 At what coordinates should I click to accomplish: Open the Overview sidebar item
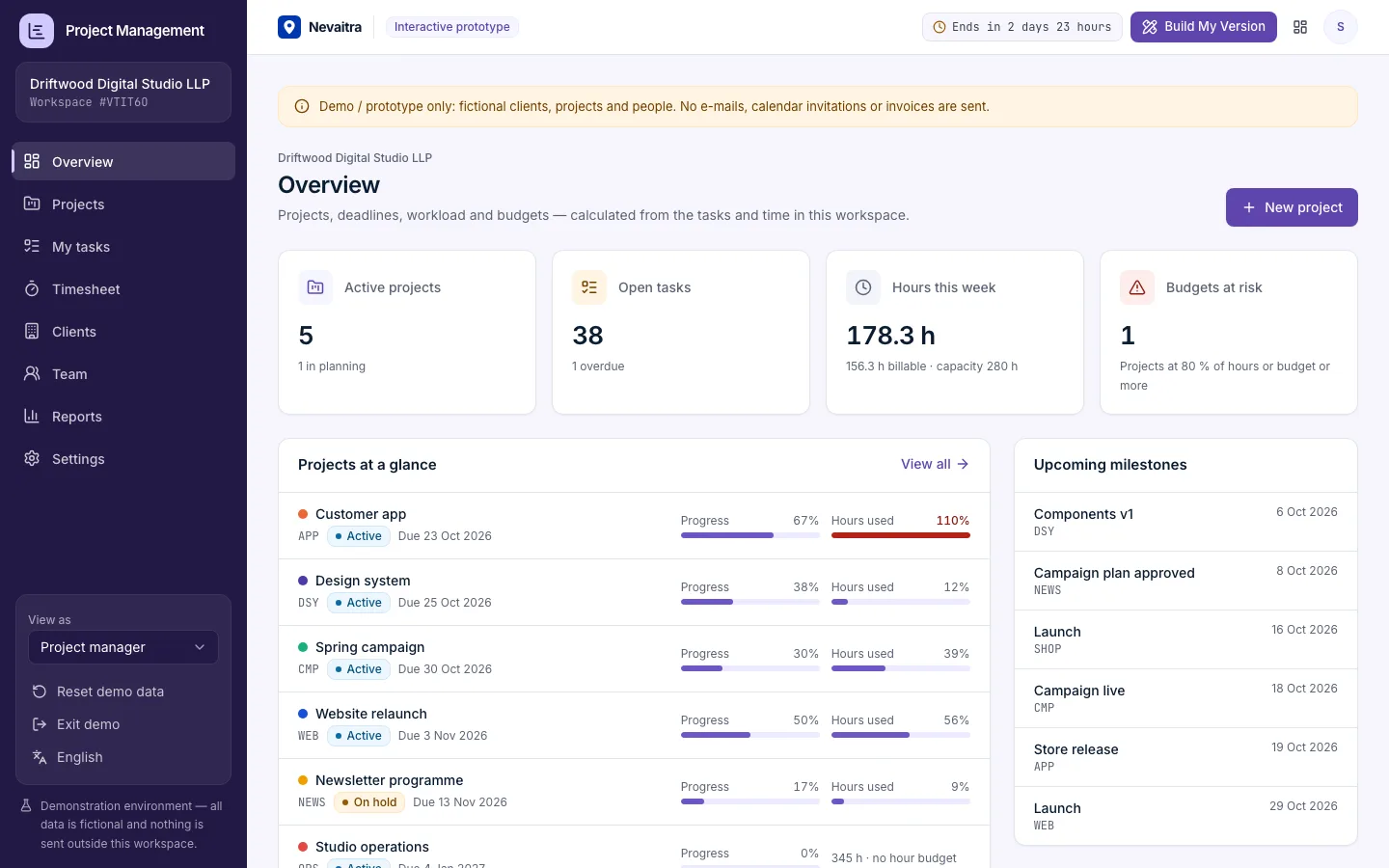pyautogui.click(x=123, y=161)
